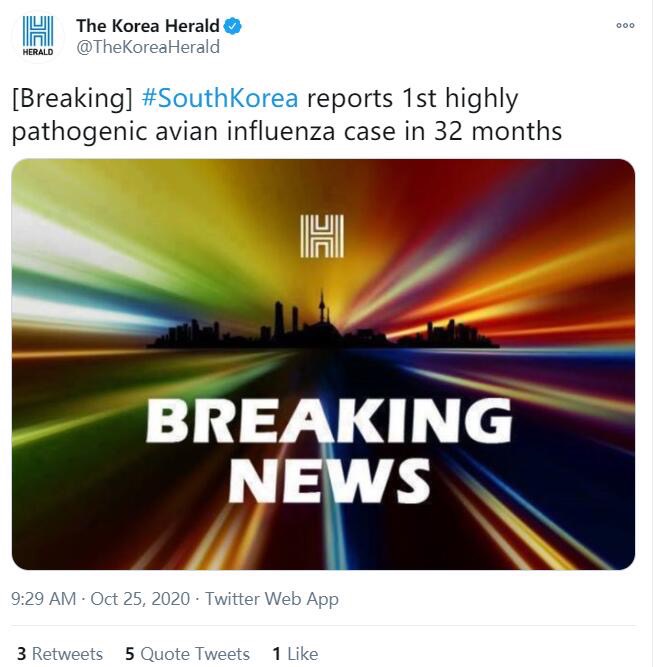View the 3 Retweets list
The height and width of the screenshot is (667, 656).
coord(60,653)
